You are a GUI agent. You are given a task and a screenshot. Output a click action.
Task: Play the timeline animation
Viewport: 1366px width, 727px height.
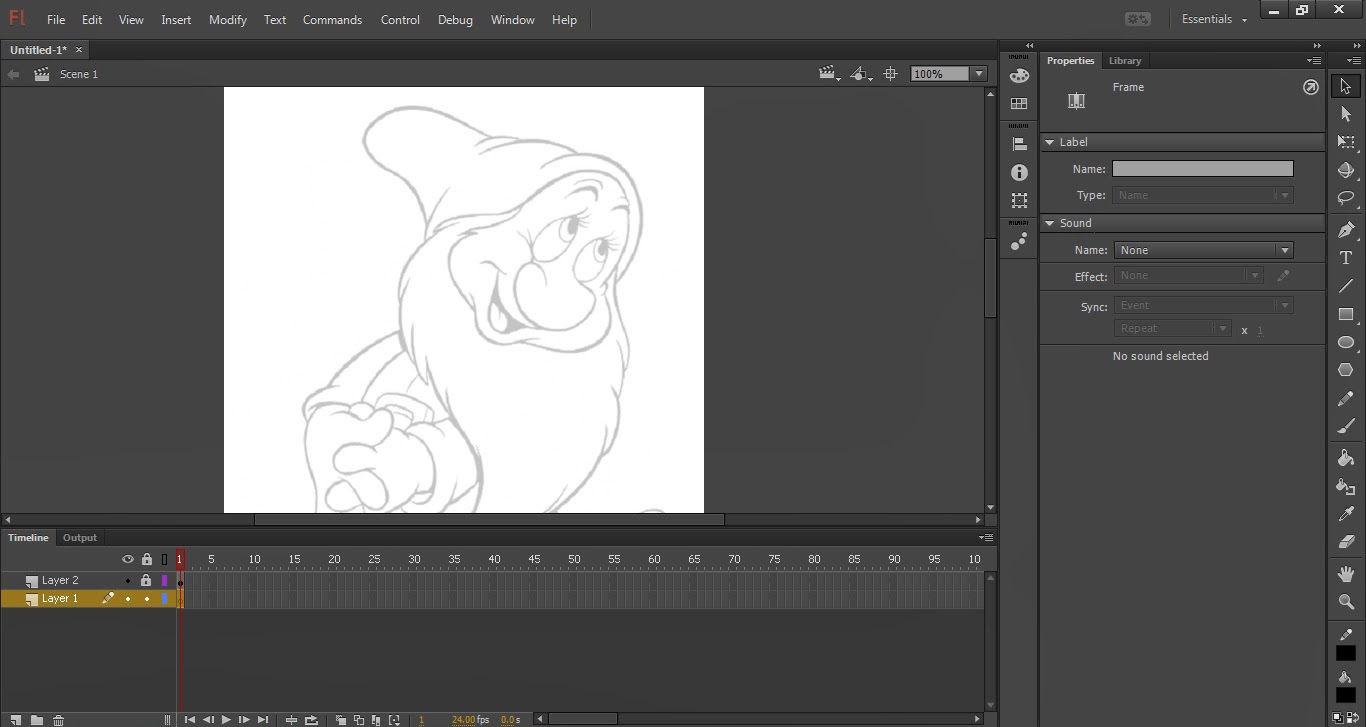point(226,720)
